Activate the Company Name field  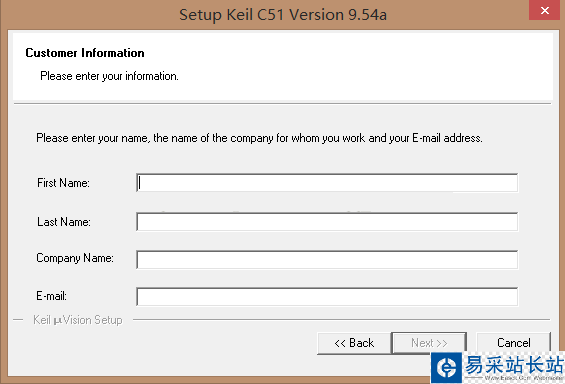tap(327, 259)
